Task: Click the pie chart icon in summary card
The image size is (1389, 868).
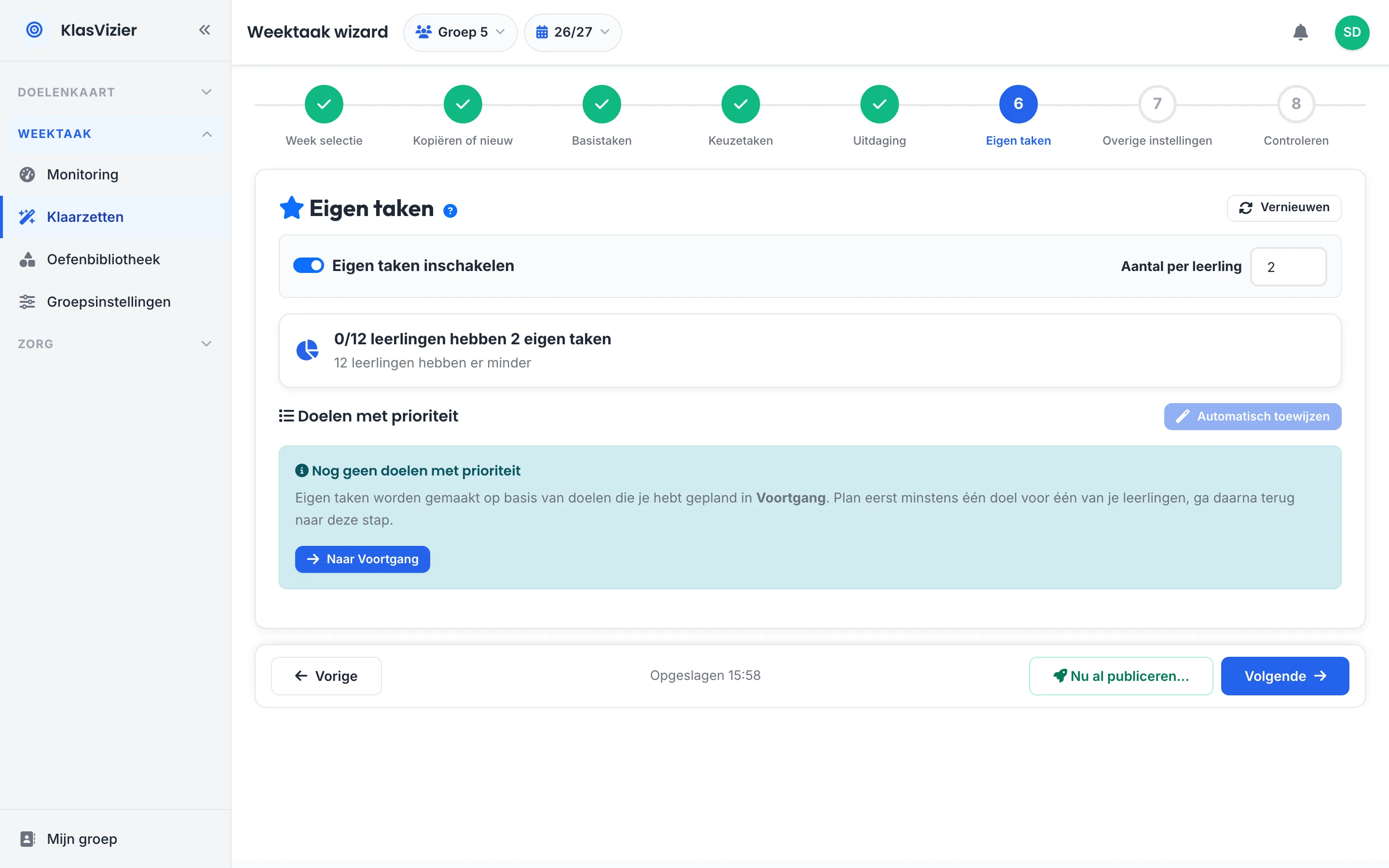Action: pos(307,350)
